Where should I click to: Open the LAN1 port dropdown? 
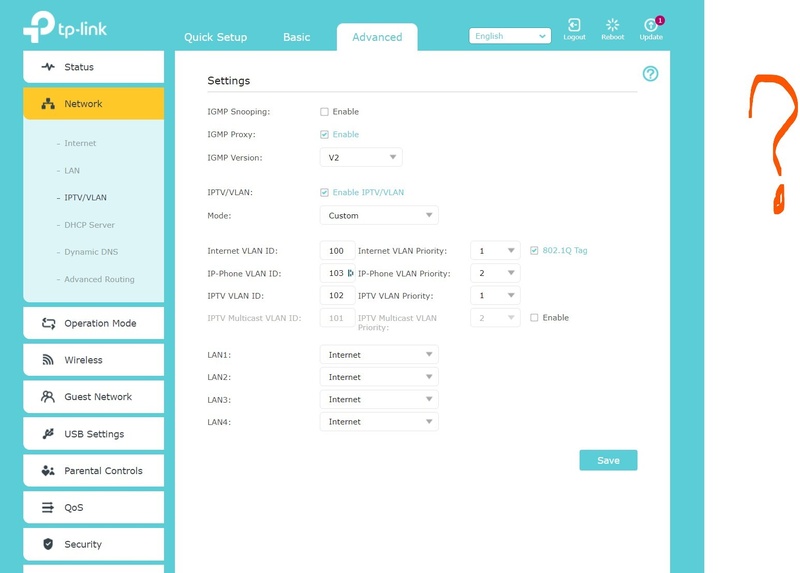click(x=379, y=355)
